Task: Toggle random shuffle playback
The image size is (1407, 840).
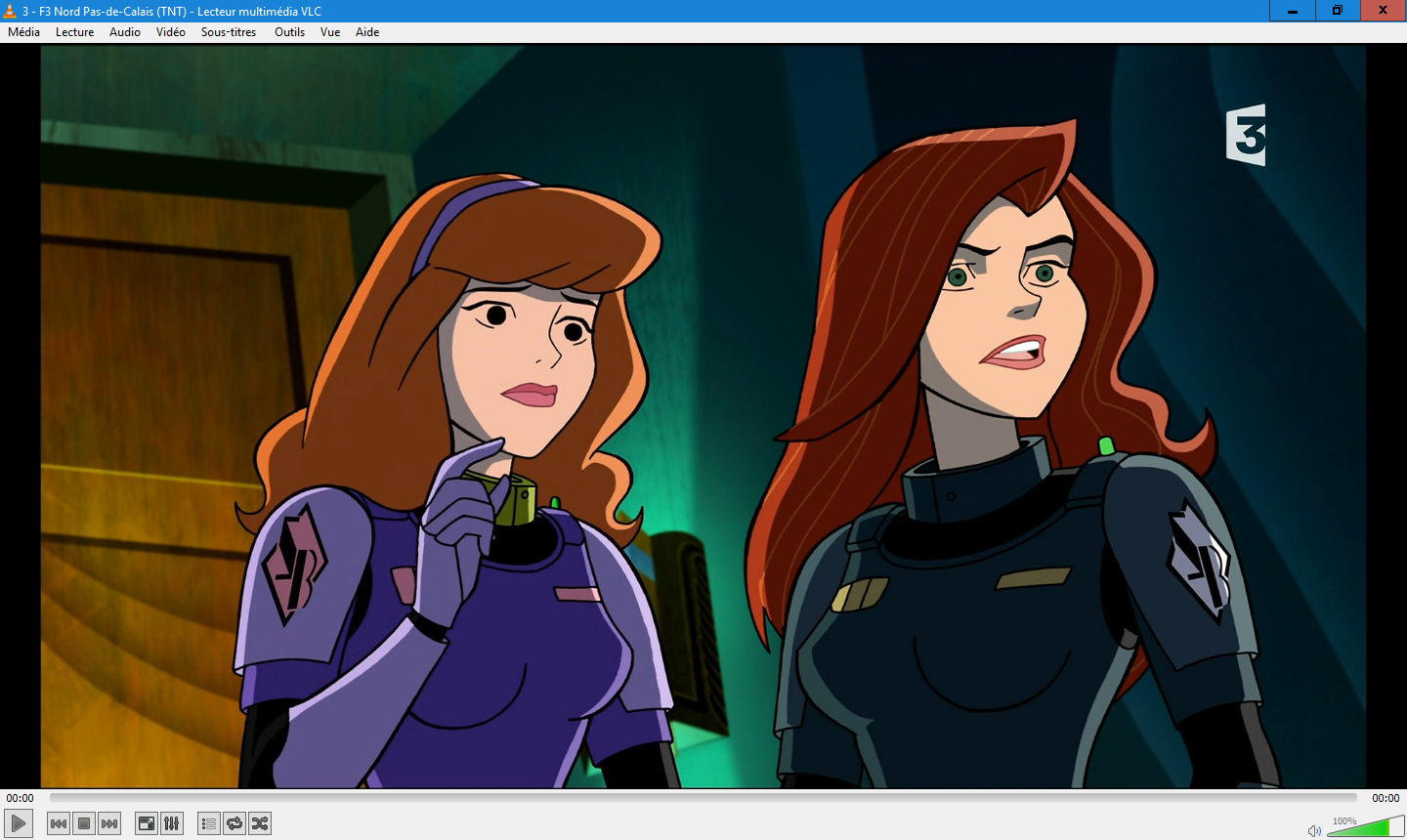Action: tap(260, 823)
